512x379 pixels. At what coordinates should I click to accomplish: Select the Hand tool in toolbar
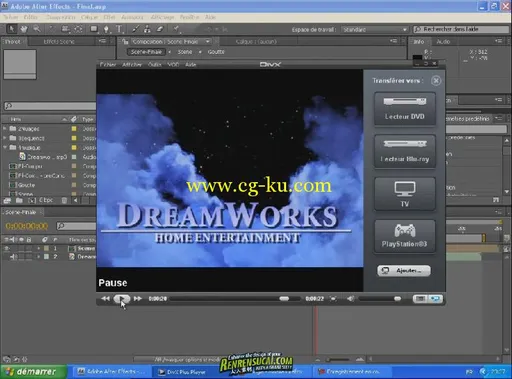point(24,29)
